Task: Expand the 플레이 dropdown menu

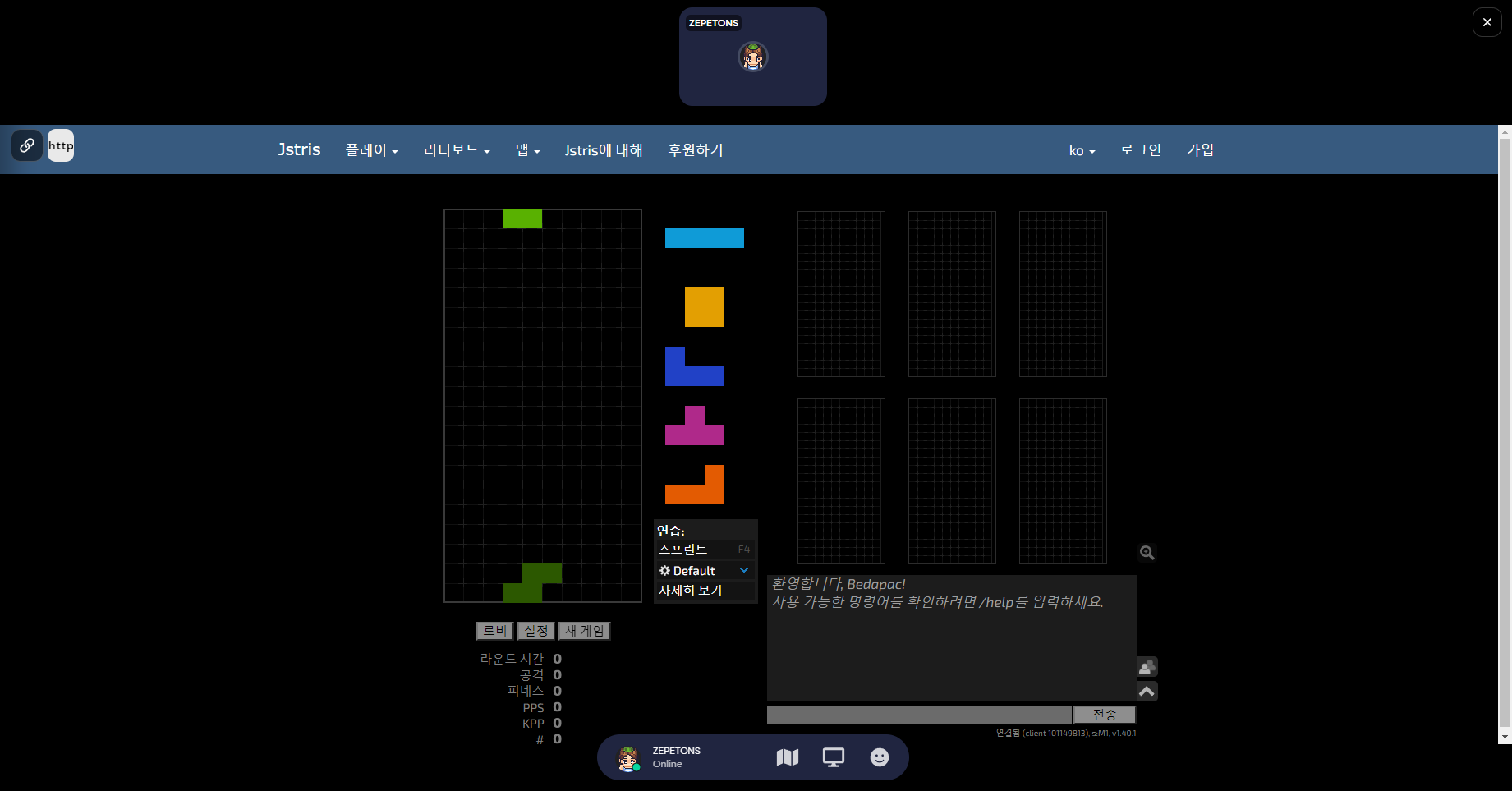Action: (371, 150)
